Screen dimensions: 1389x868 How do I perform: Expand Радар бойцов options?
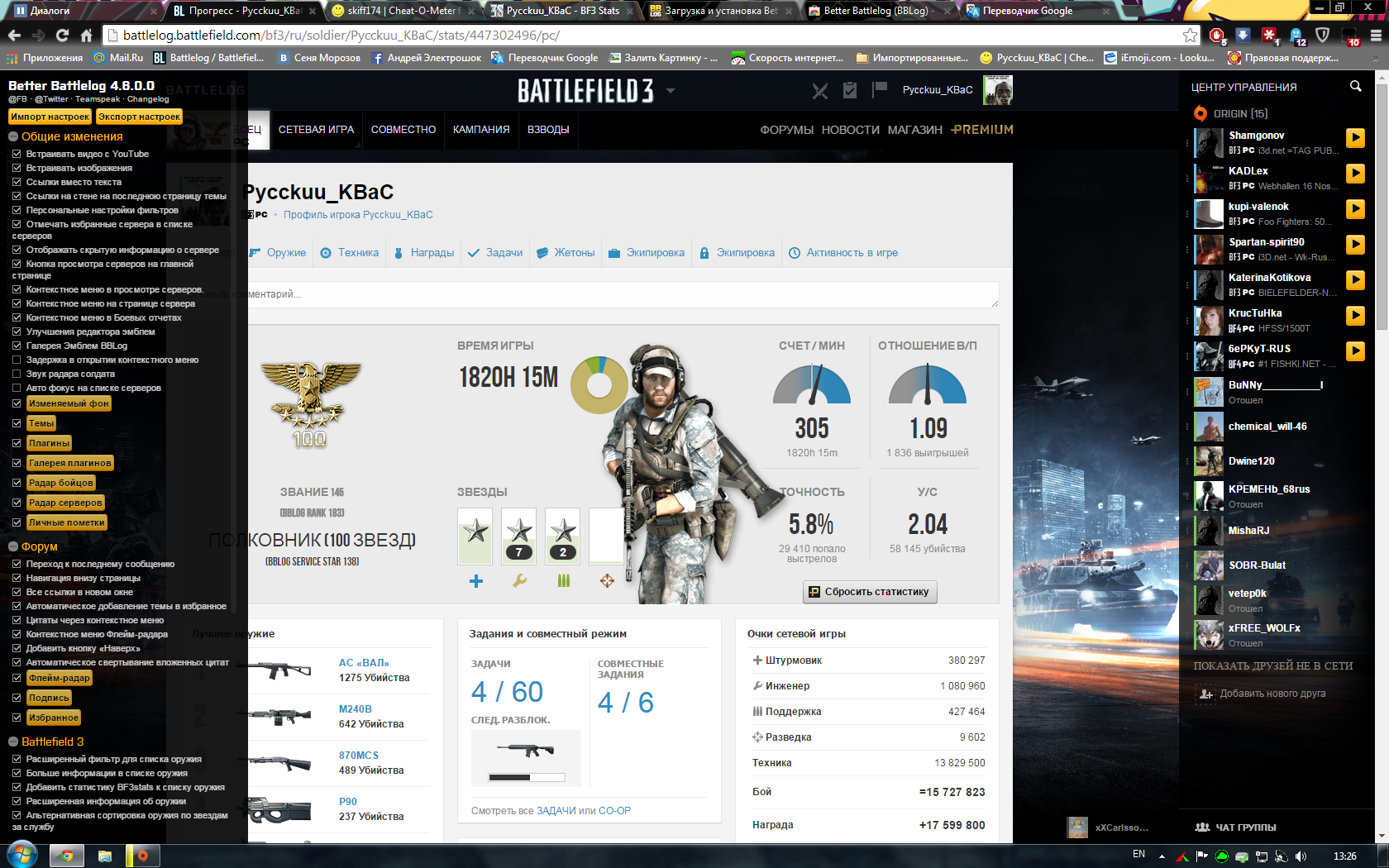pyautogui.click(x=61, y=483)
